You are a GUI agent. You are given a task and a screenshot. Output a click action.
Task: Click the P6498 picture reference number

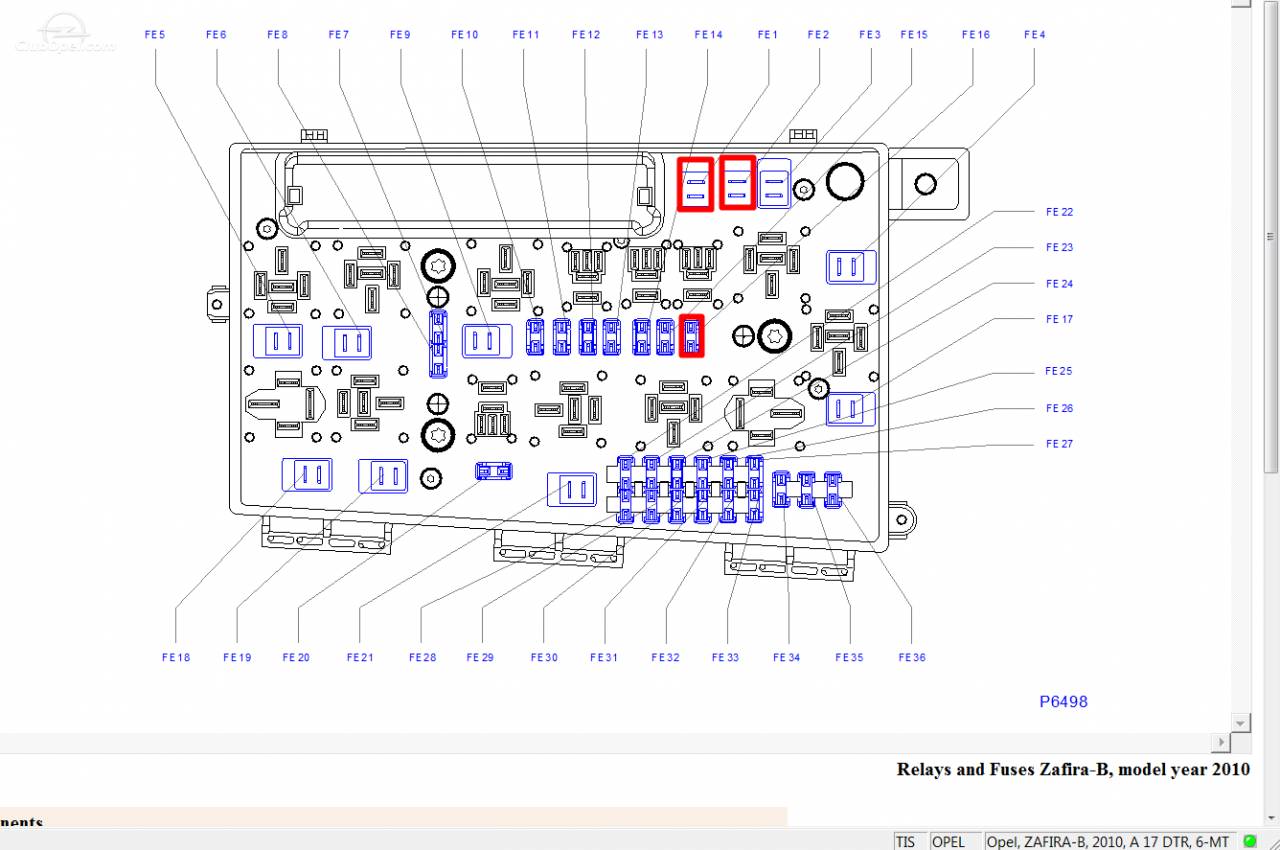click(x=1063, y=702)
